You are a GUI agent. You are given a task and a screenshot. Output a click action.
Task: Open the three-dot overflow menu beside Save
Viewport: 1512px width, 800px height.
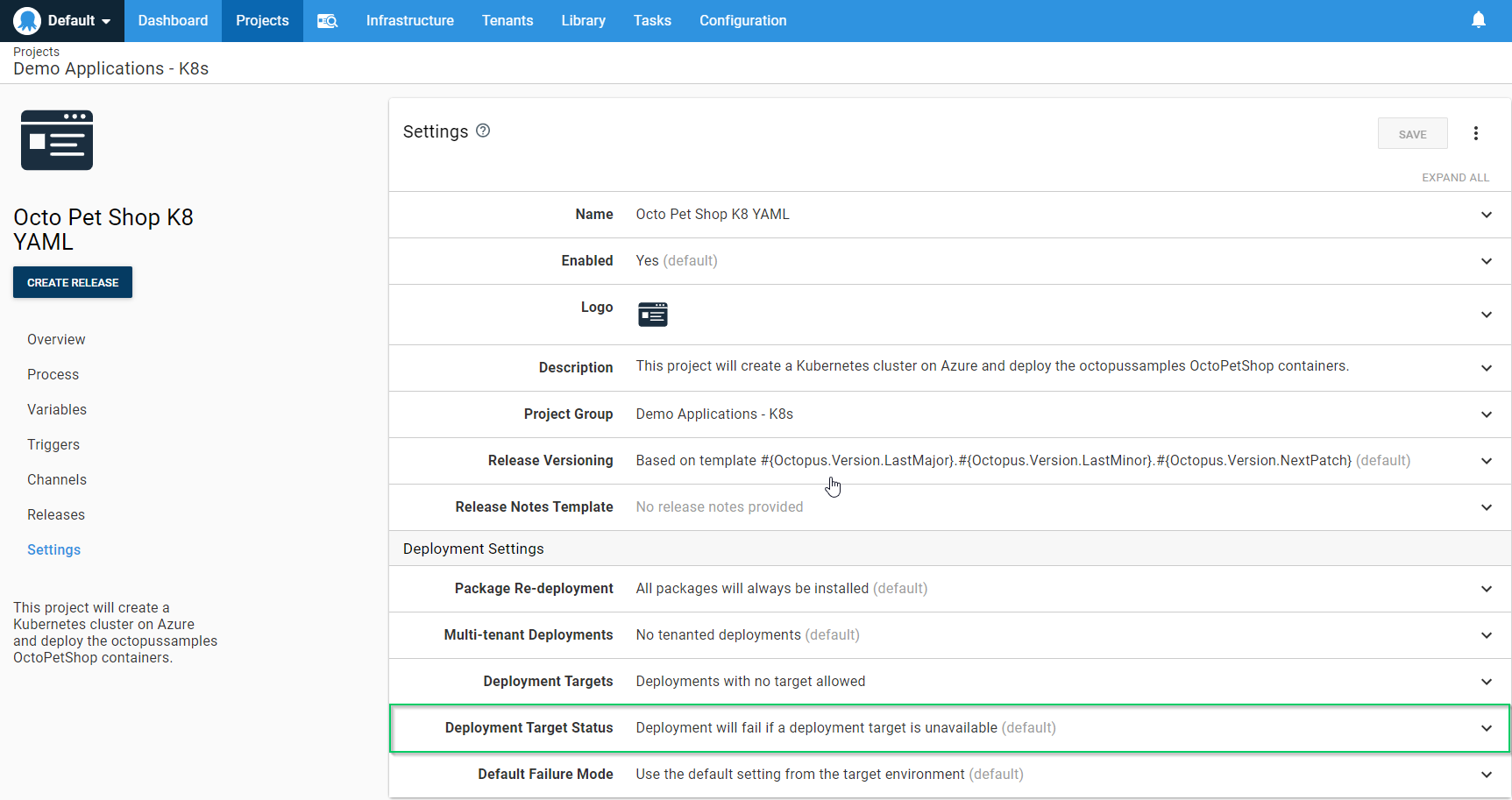(x=1476, y=133)
